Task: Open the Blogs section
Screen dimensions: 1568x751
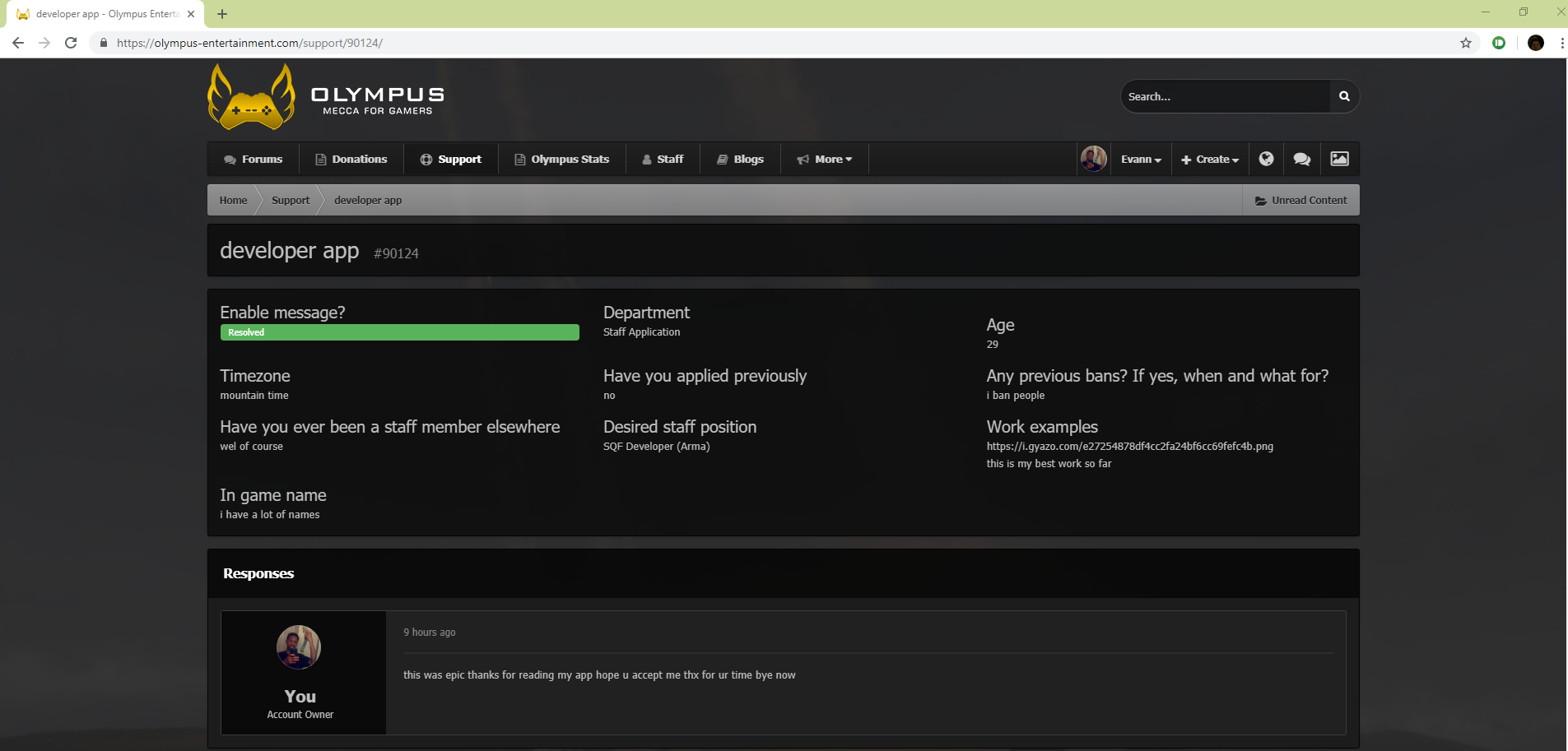Action: [x=741, y=159]
